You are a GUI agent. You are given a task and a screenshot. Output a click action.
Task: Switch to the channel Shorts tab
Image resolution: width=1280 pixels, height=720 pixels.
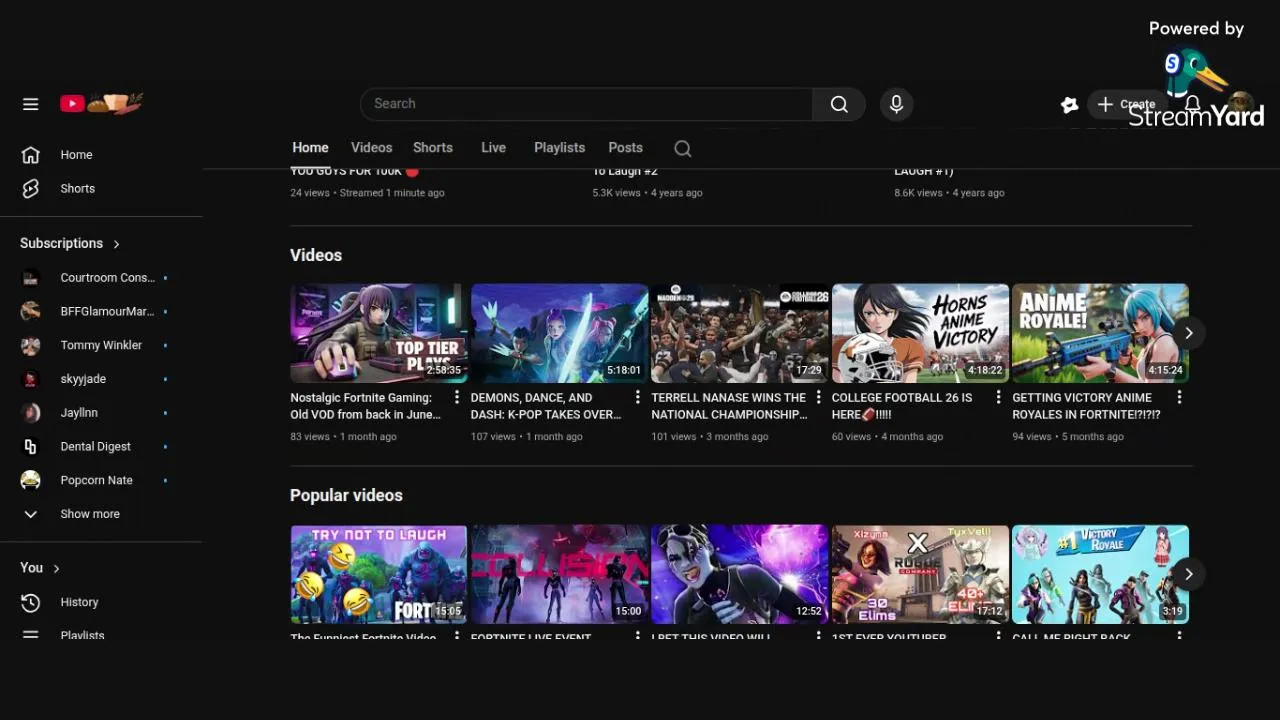(x=433, y=148)
